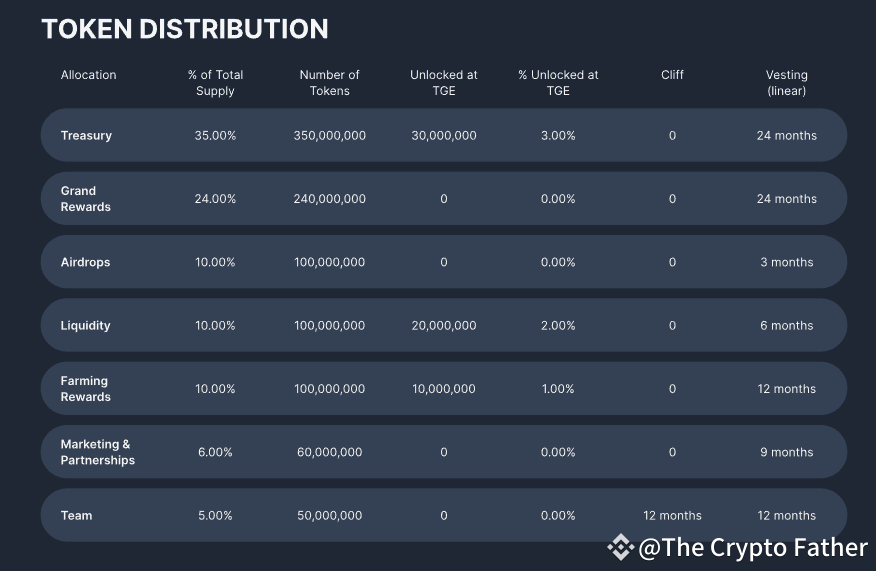Click the Cliff column header
The image size is (876, 571).
672,75
